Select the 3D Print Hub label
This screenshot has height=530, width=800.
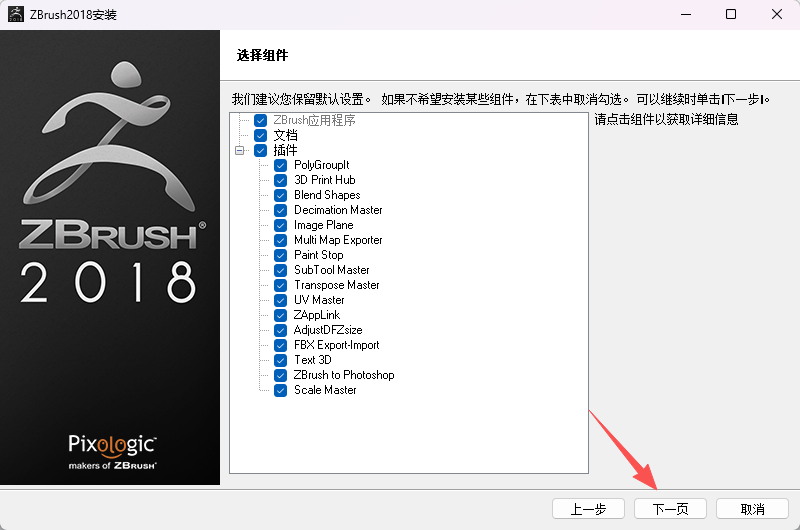pos(324,180)
